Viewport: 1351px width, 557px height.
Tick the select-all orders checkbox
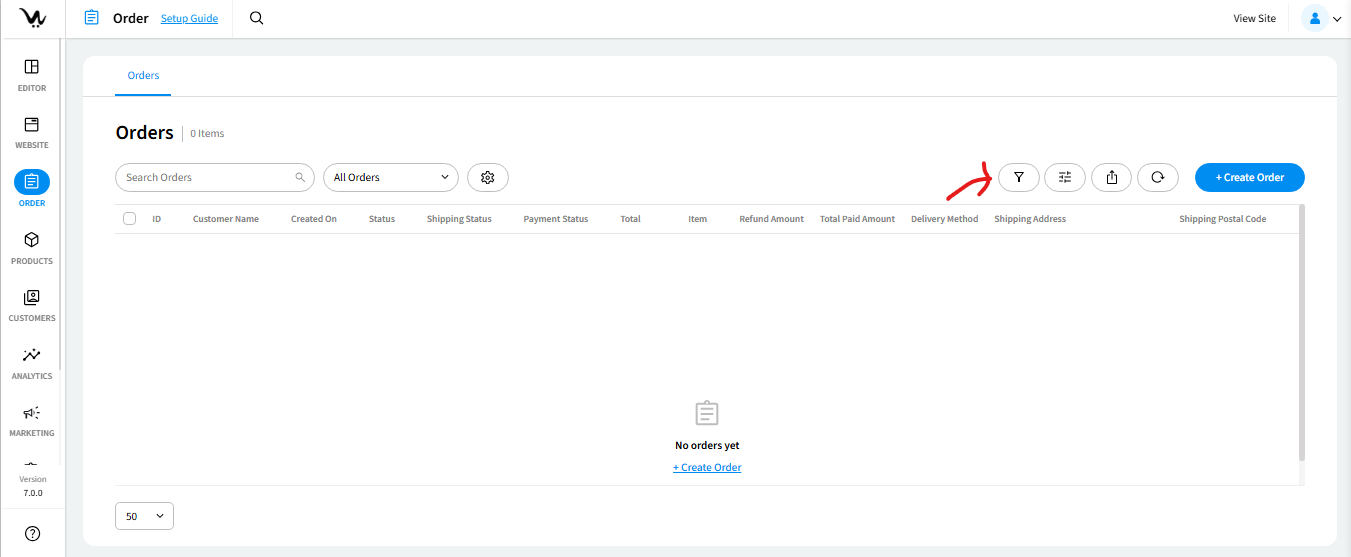(130, 219)
